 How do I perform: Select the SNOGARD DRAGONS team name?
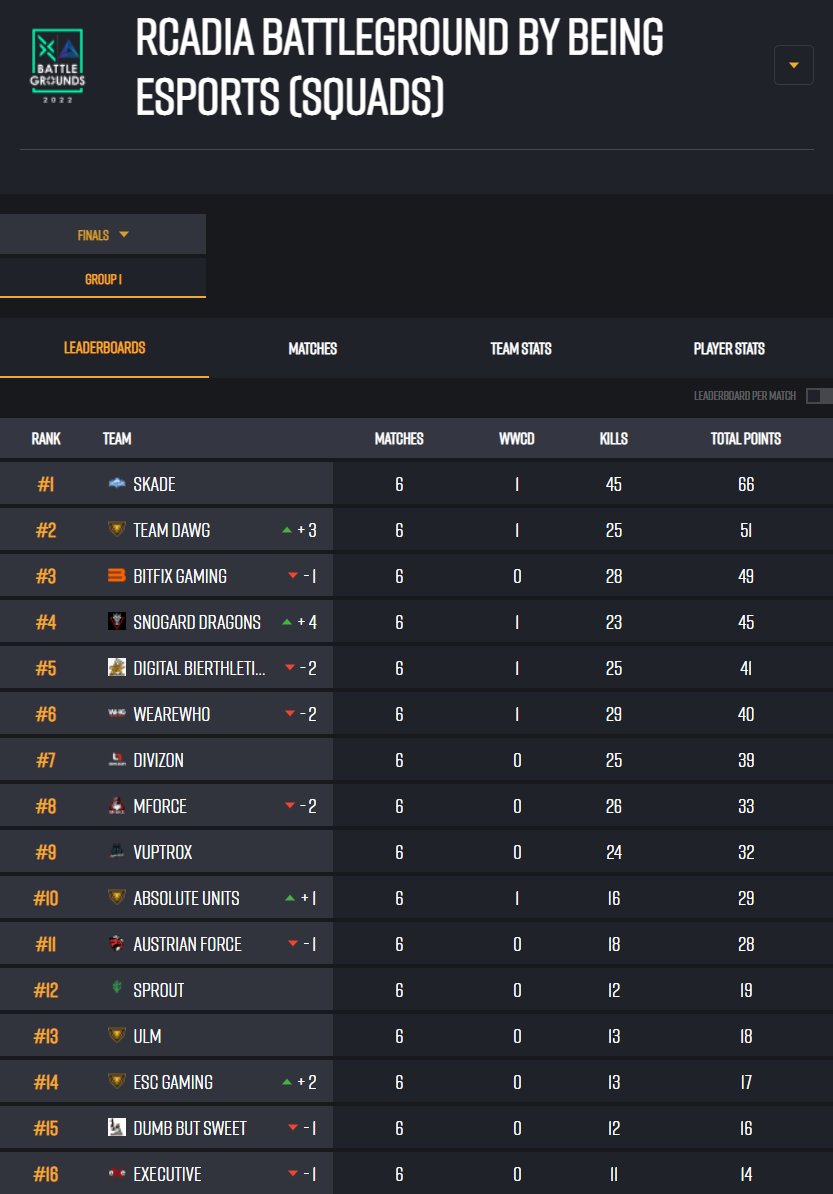click(196, 622)
